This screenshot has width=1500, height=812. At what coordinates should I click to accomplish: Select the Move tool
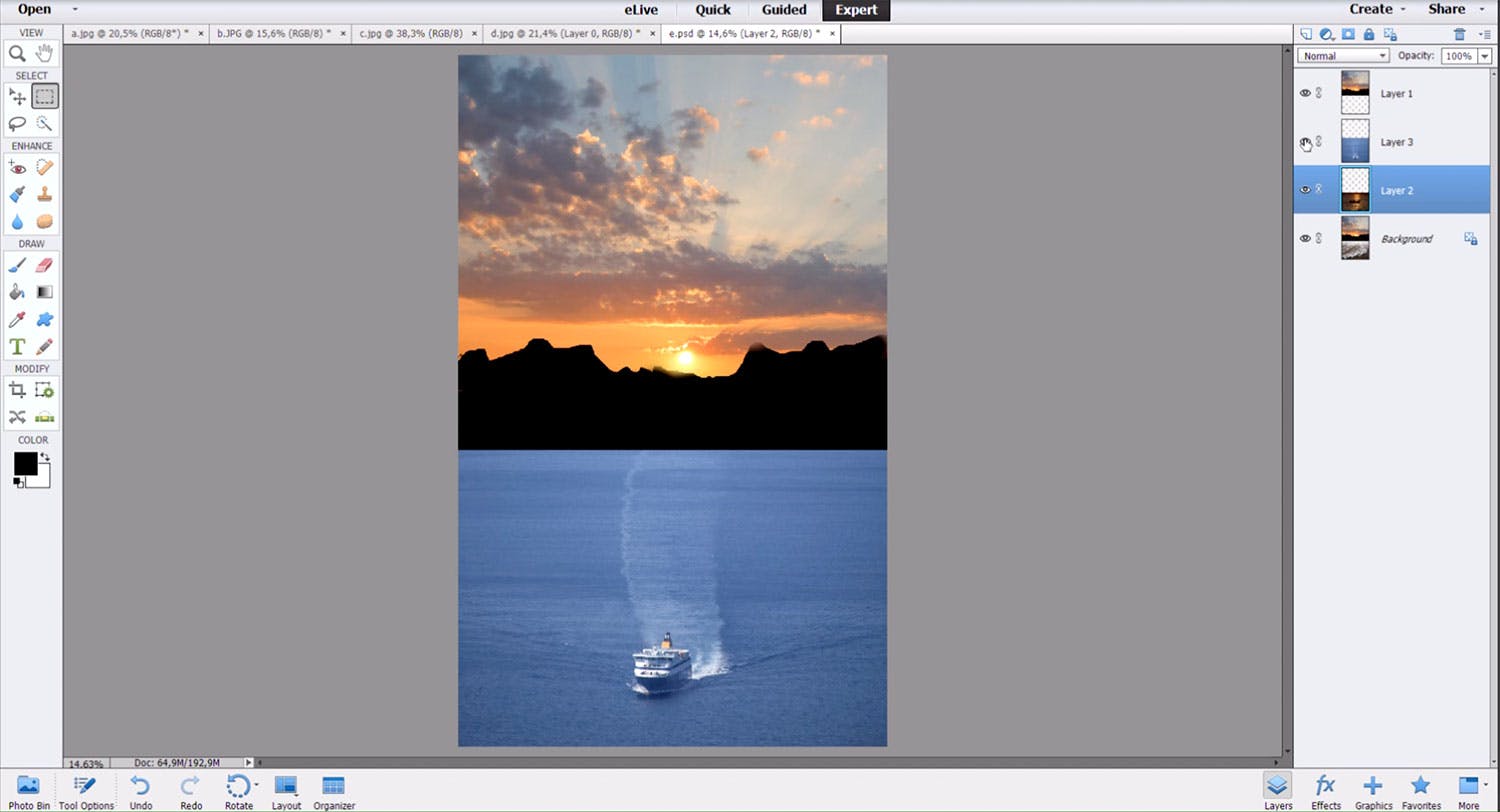click(x=17, y=96)
